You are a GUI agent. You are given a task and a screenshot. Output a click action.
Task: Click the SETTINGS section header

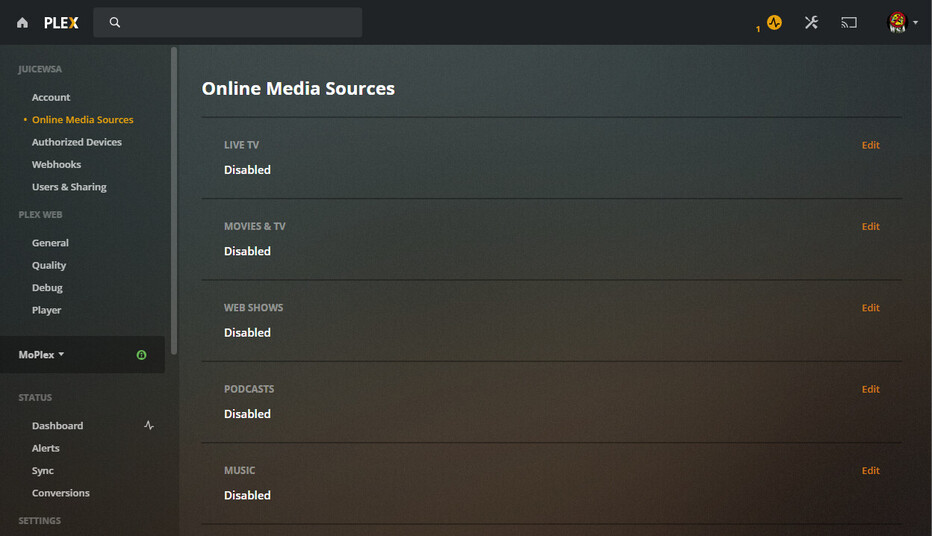tap(40, 521)
